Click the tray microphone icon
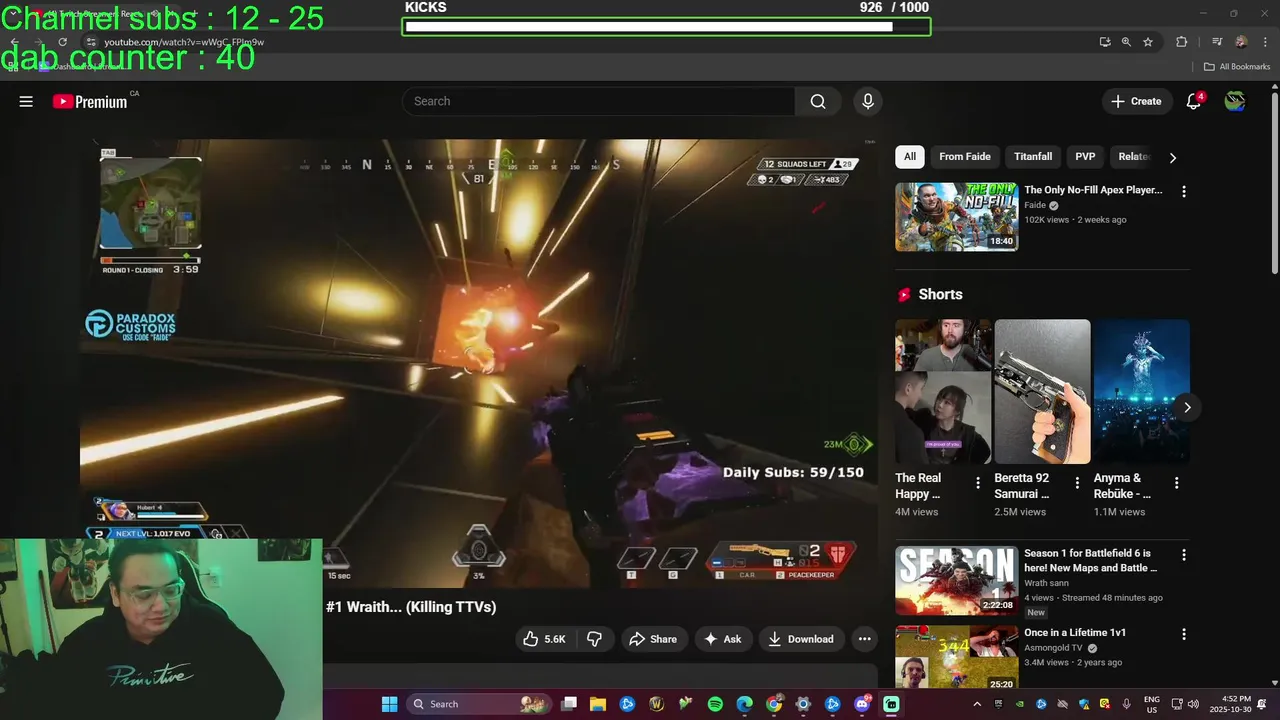 tap(1126, 704)
